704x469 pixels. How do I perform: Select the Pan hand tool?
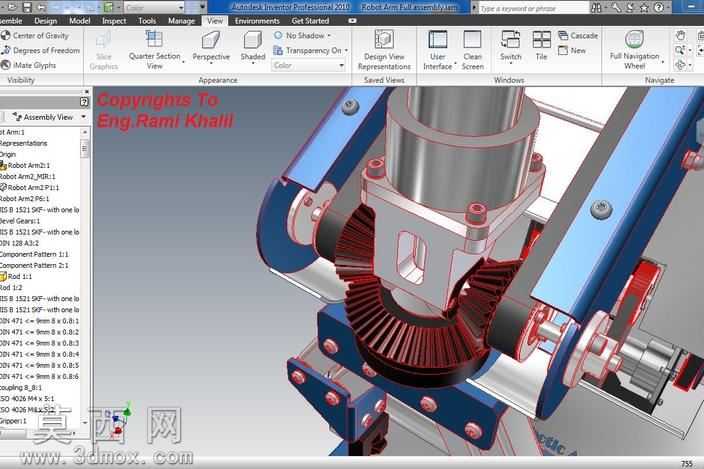point(681,35)
